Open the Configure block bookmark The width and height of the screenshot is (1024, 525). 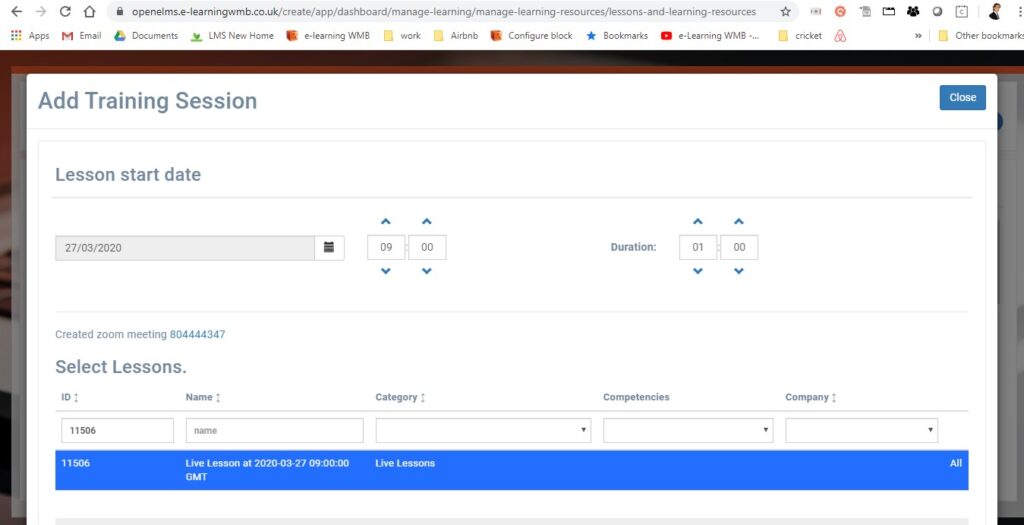532,36
